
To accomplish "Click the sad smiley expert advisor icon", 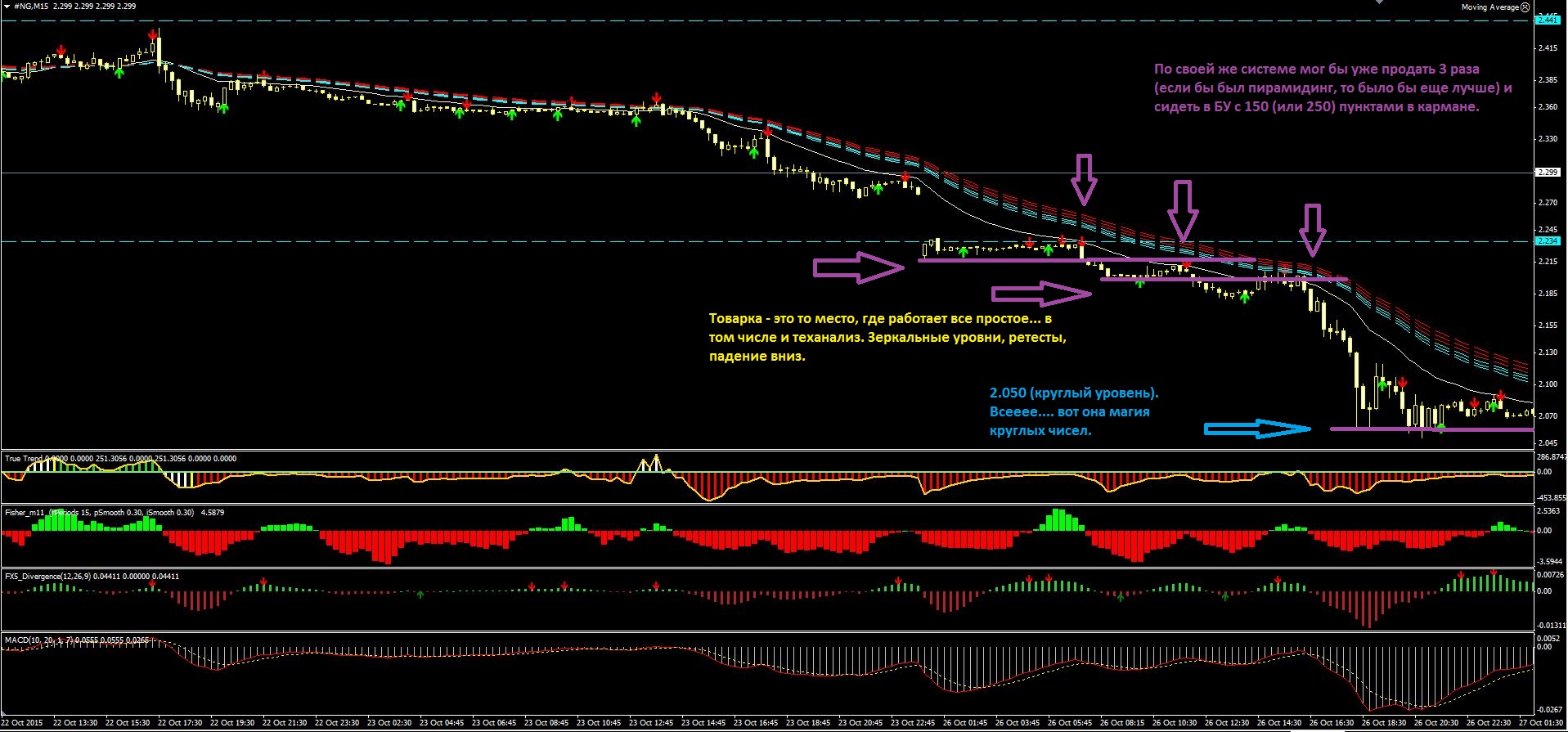I will [1525, 7].
